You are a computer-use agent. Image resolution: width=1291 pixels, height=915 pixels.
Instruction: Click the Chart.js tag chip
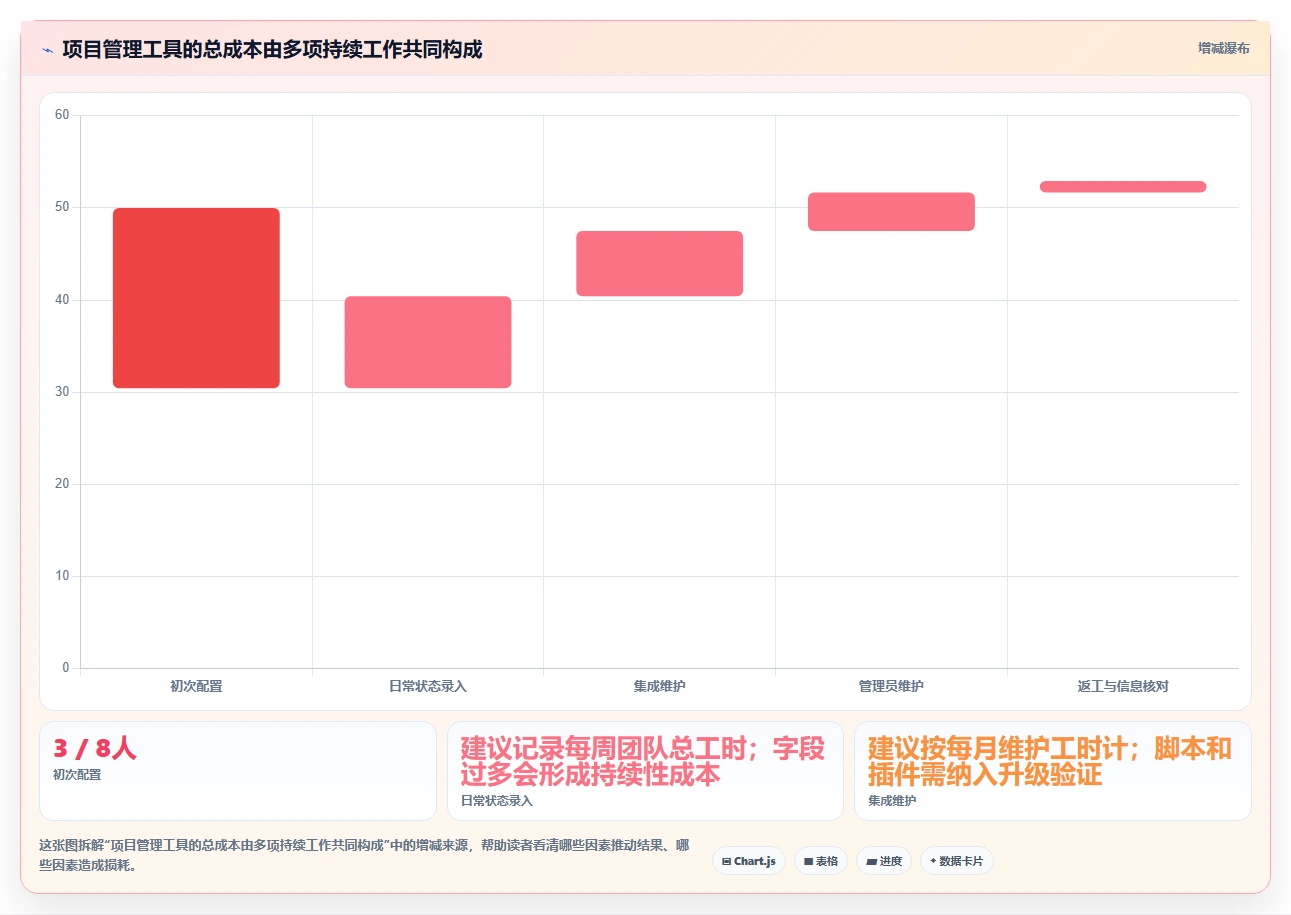point(749,861)
